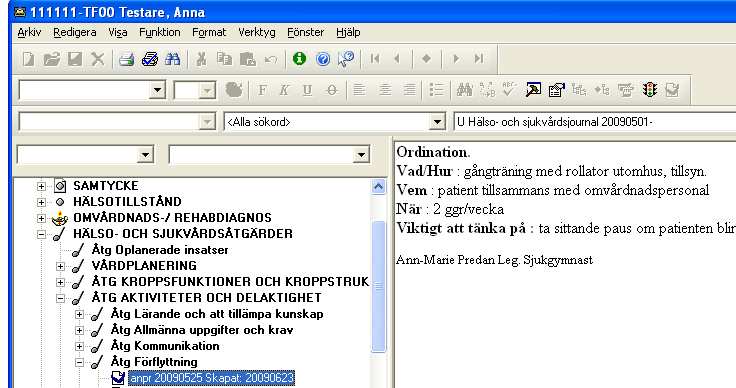Toggle italic (K) formatting
Image resolution: width=736 pixels, height=388 pixels.
coord(284,90)
